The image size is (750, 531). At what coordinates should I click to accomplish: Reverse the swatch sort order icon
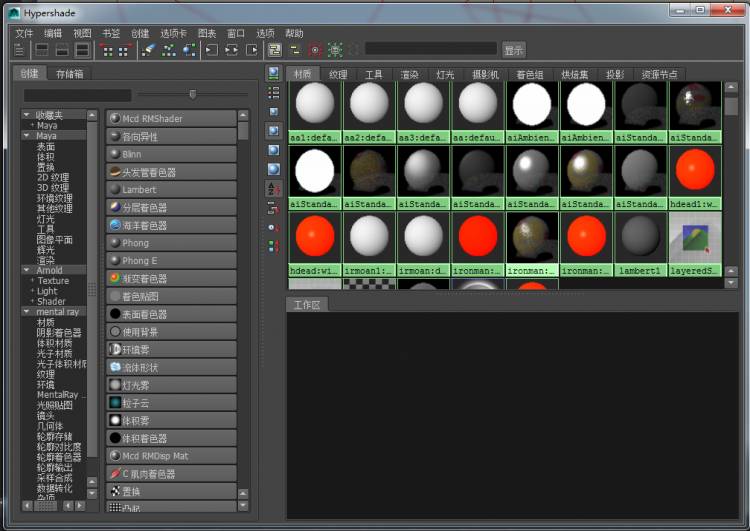click(x=273, y=246)
